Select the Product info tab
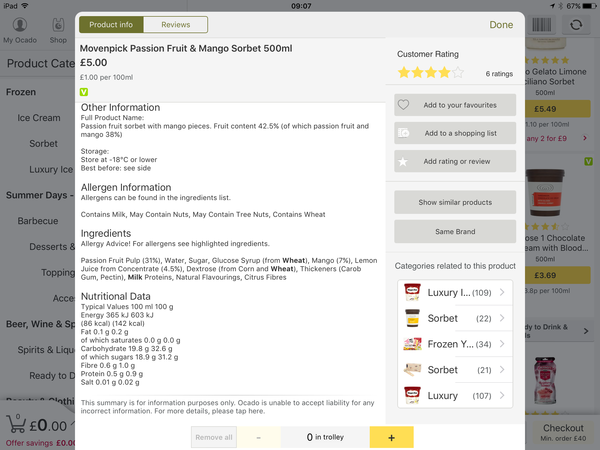 (111, 24)
